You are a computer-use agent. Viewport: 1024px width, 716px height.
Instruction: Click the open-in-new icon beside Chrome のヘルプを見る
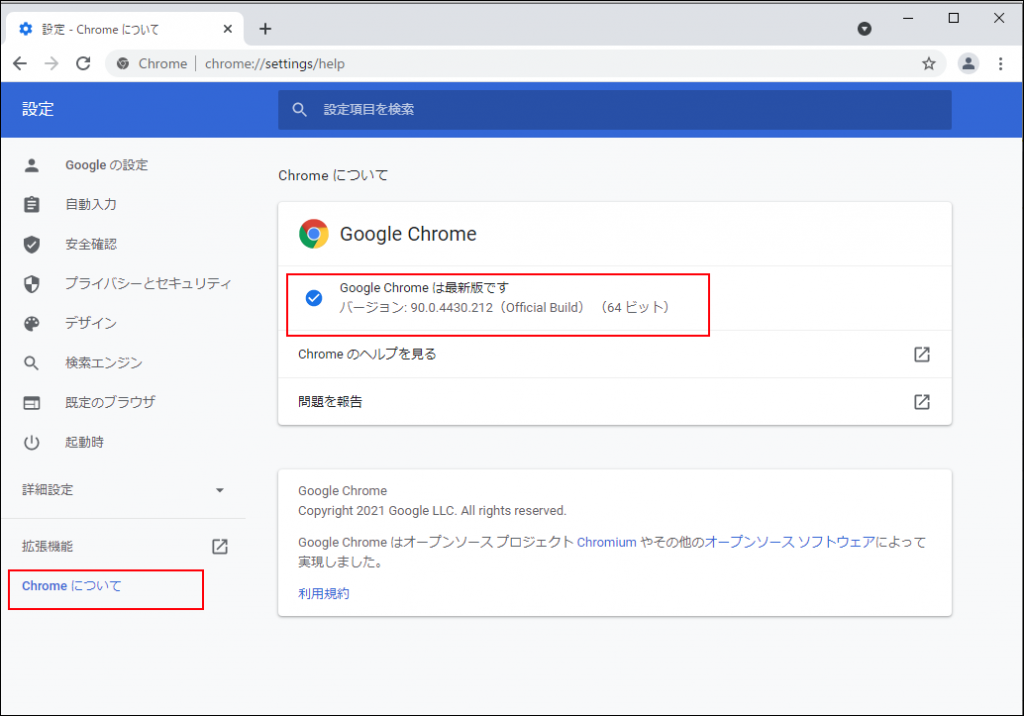[x=921, y=354]
